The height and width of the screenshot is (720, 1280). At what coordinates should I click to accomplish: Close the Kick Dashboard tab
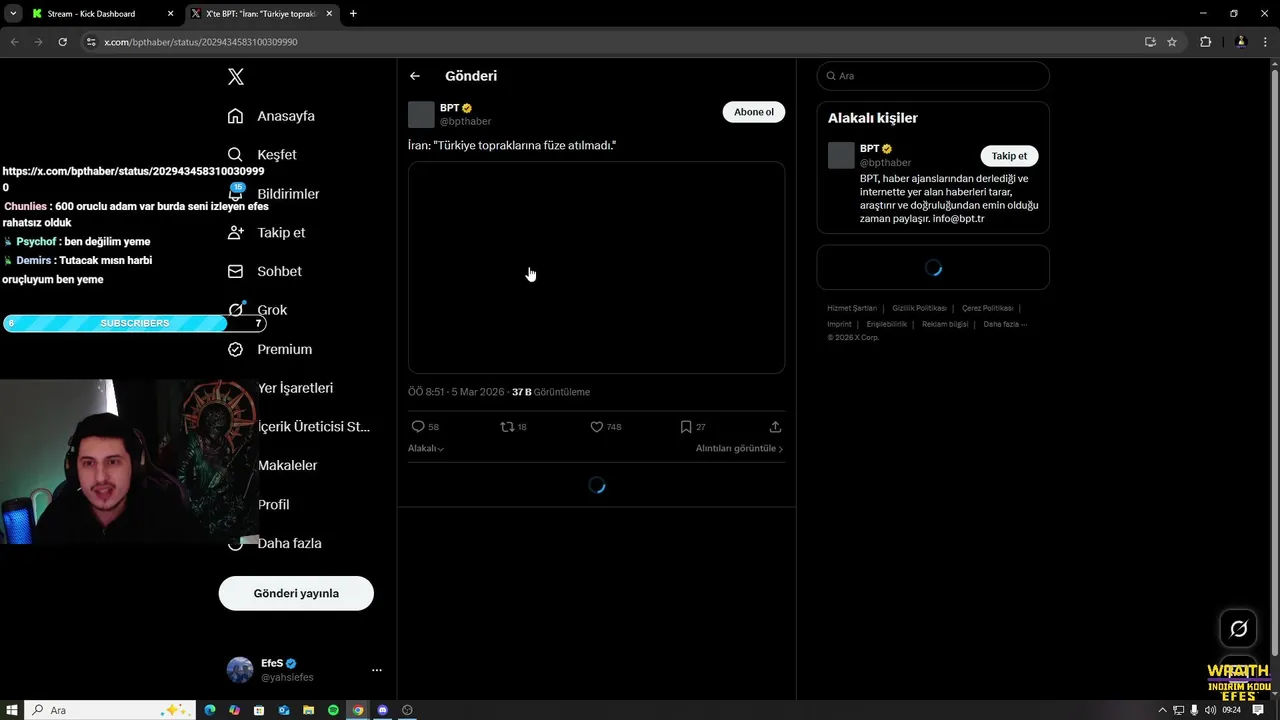170,14
